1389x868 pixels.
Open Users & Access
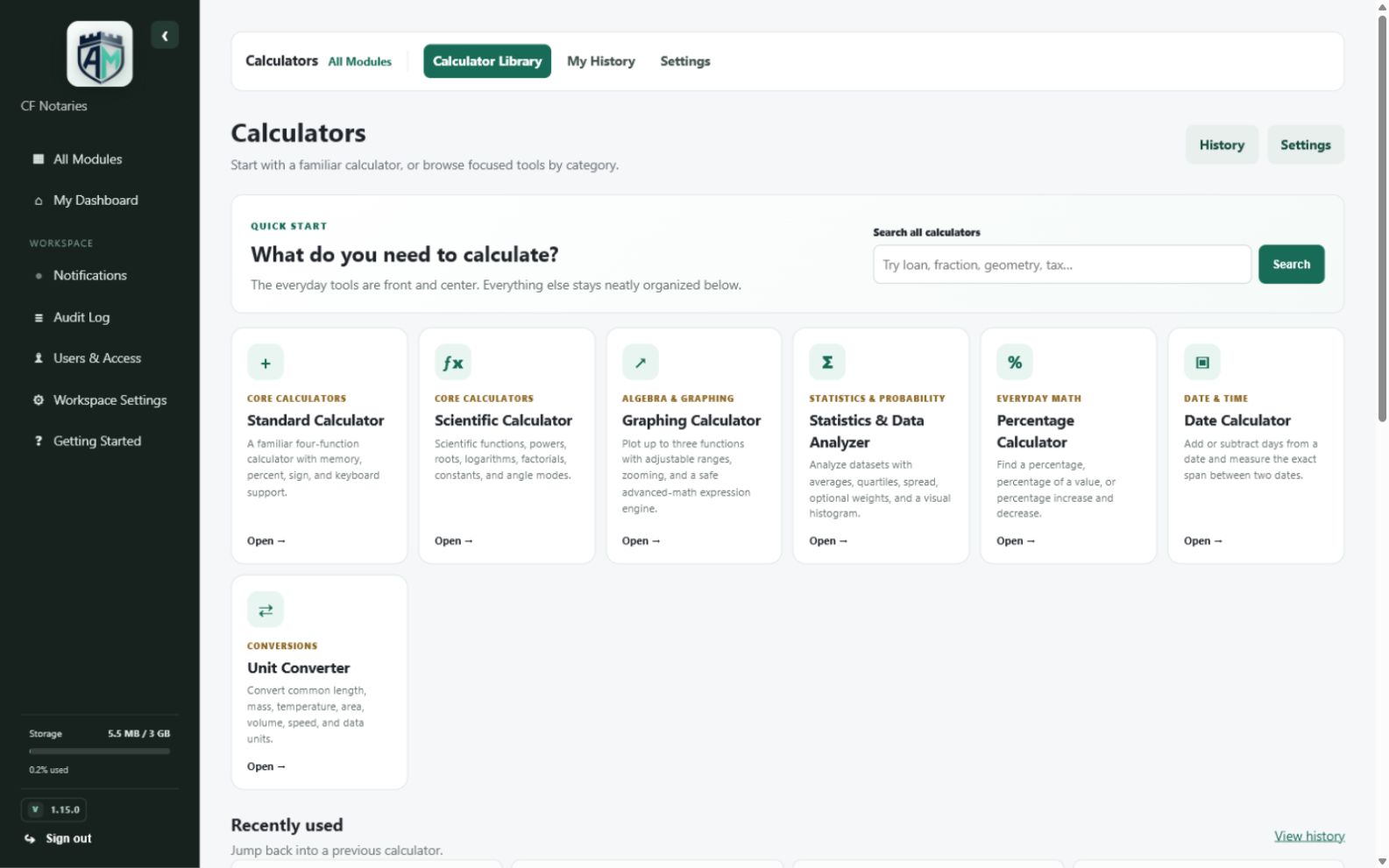(97, 358)
